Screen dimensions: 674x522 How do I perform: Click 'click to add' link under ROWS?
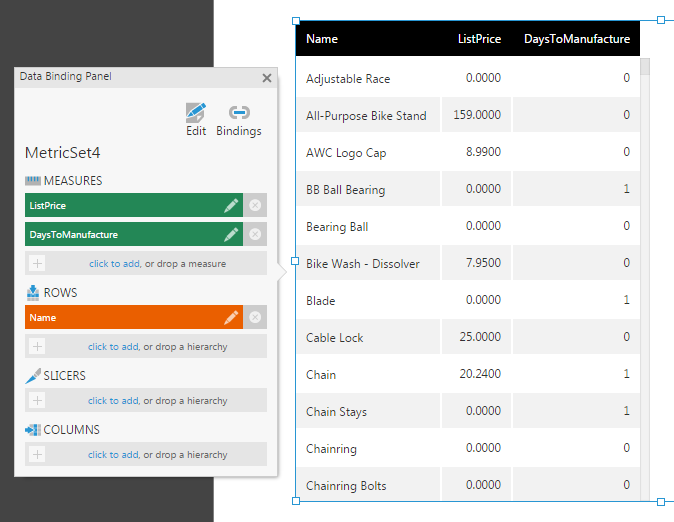coord(113,347)
